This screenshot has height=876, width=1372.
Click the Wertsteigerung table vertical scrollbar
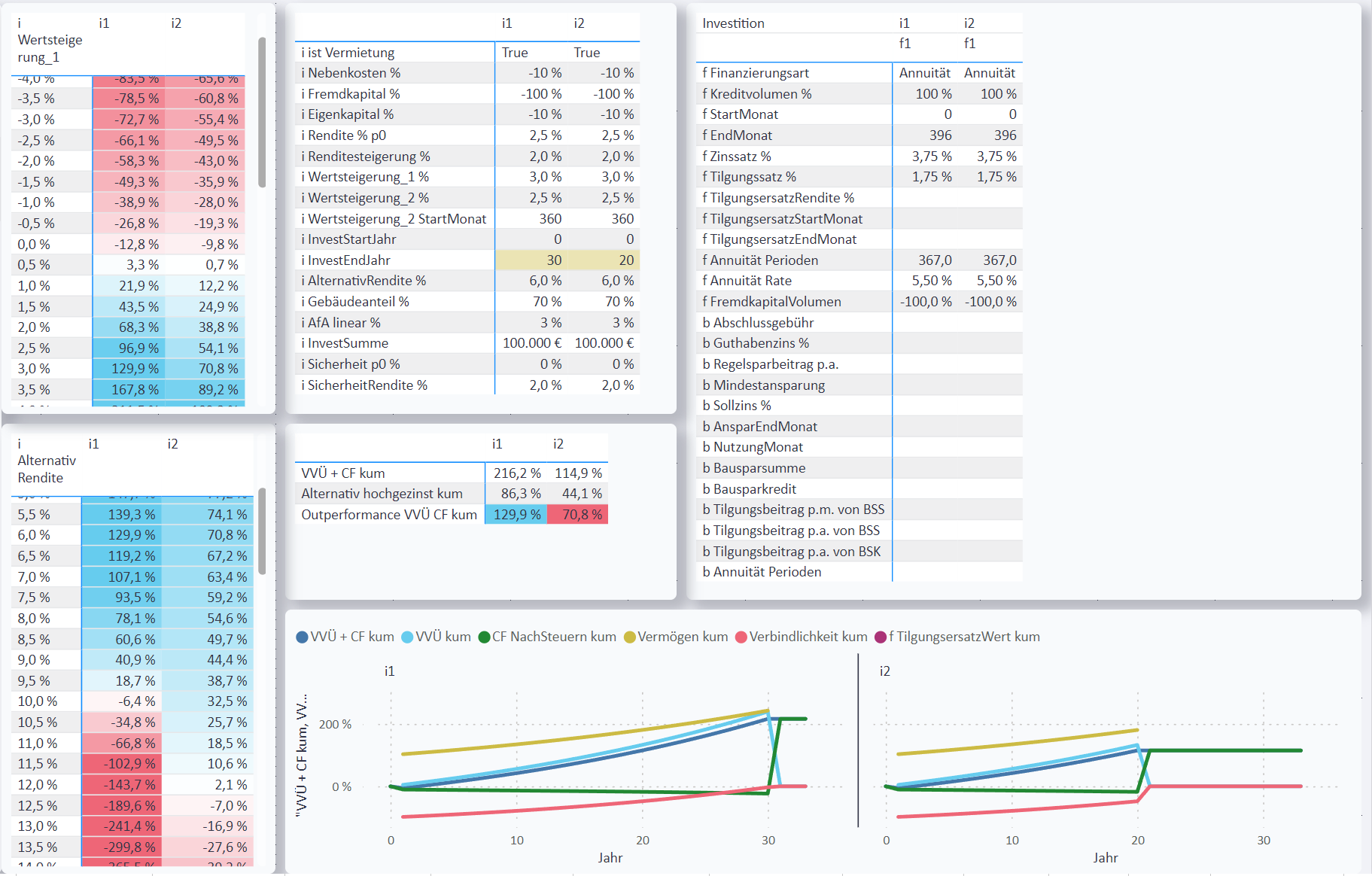coord(262,113)
